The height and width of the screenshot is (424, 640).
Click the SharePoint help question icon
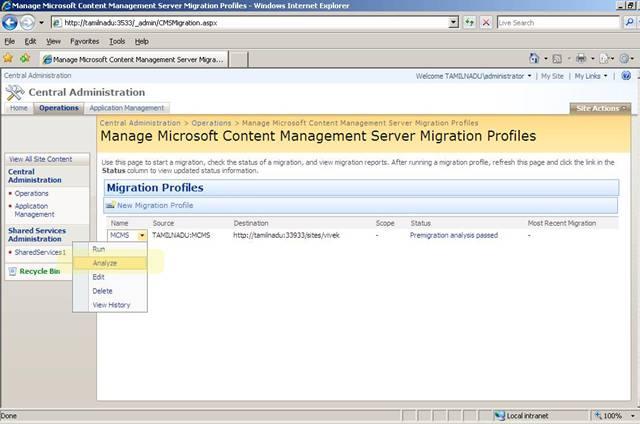point(626,75)
